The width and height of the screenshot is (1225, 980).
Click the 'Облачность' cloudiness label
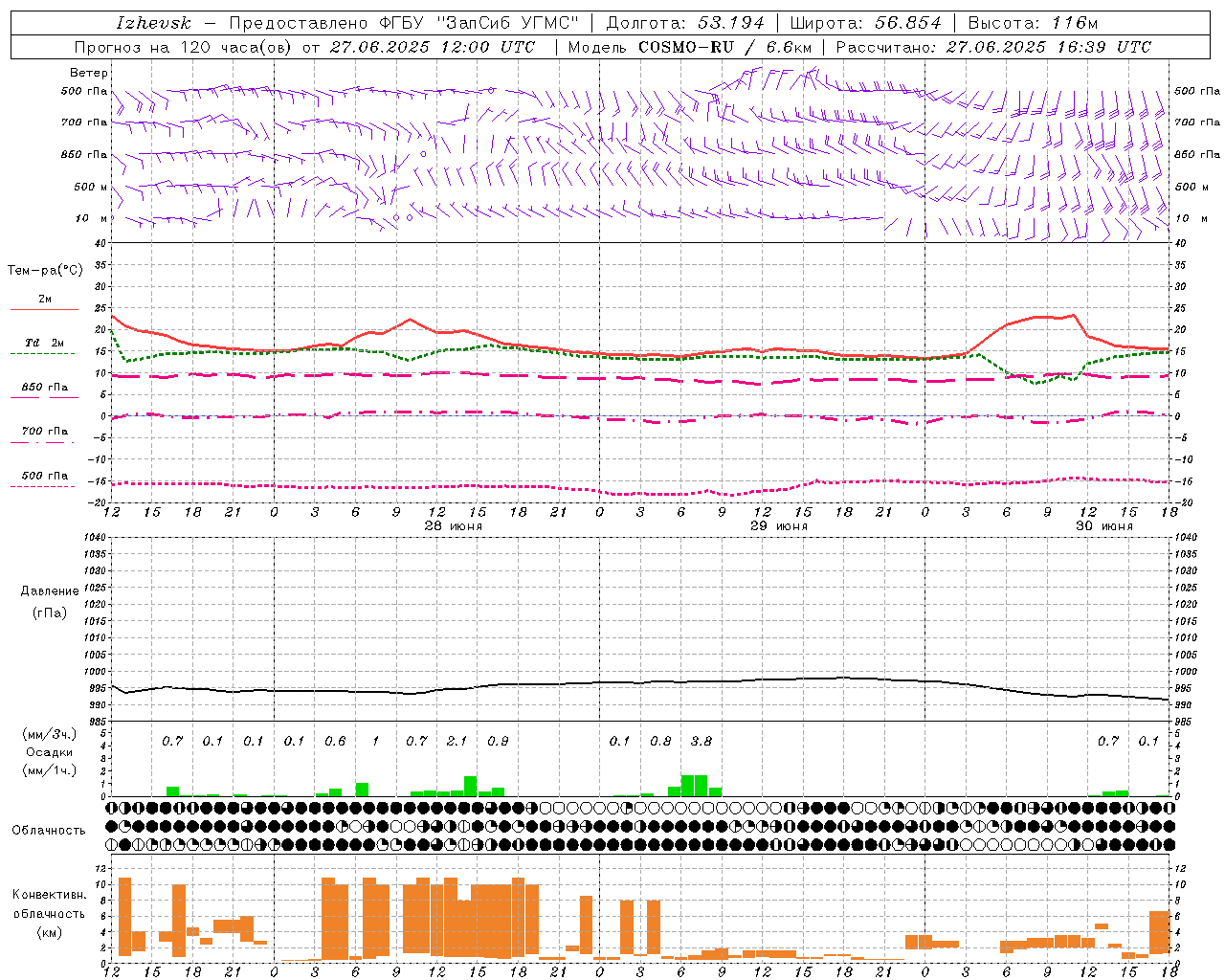click(49, 830)
